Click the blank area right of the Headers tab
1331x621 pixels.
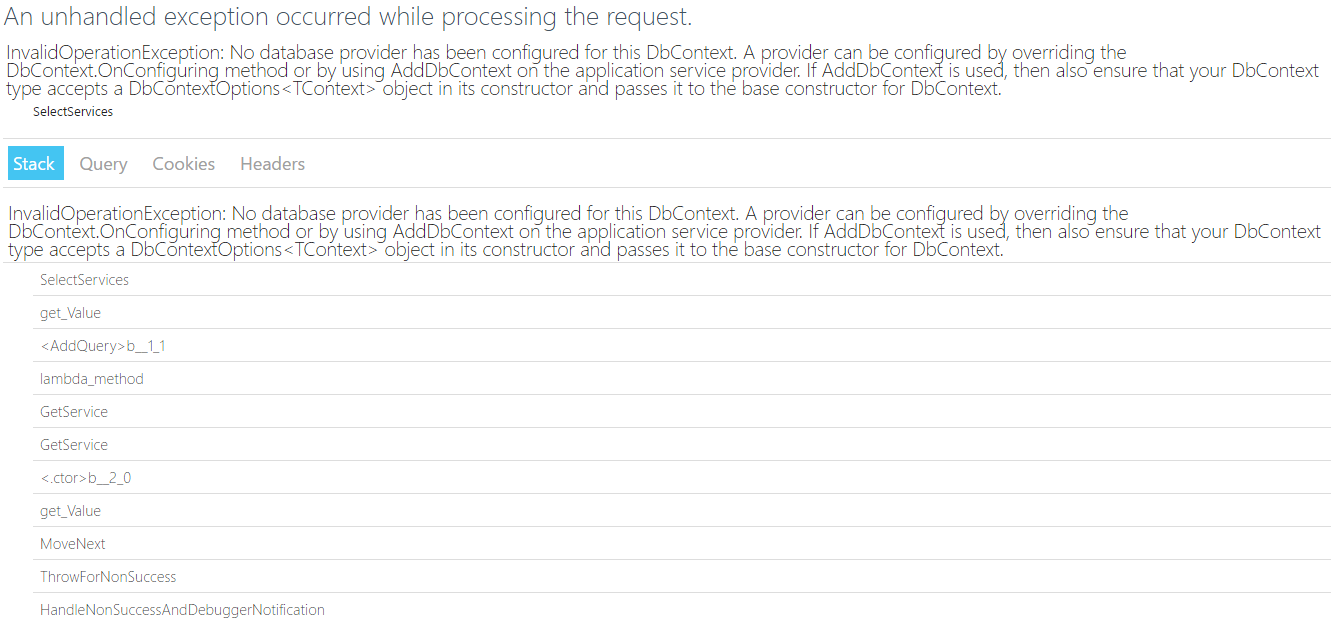818,164
